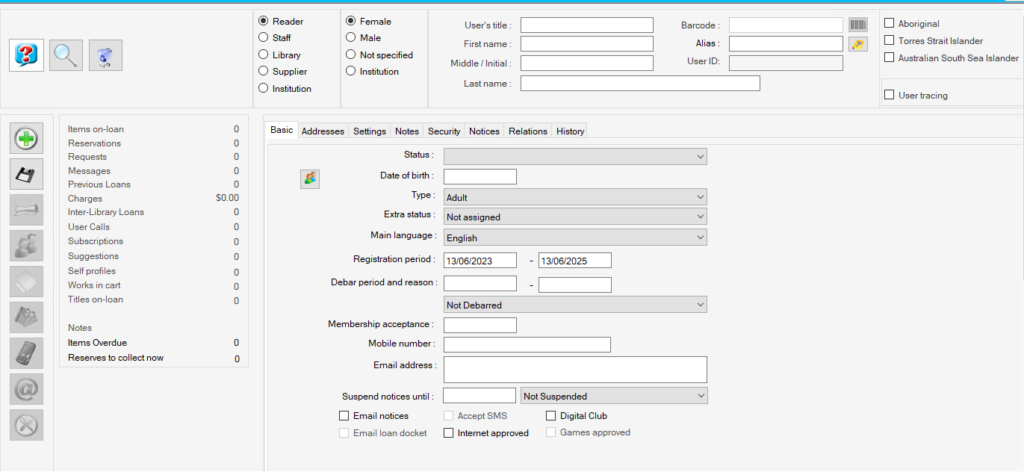
Task: Click the First name input field
Action: tap(587, 44)
